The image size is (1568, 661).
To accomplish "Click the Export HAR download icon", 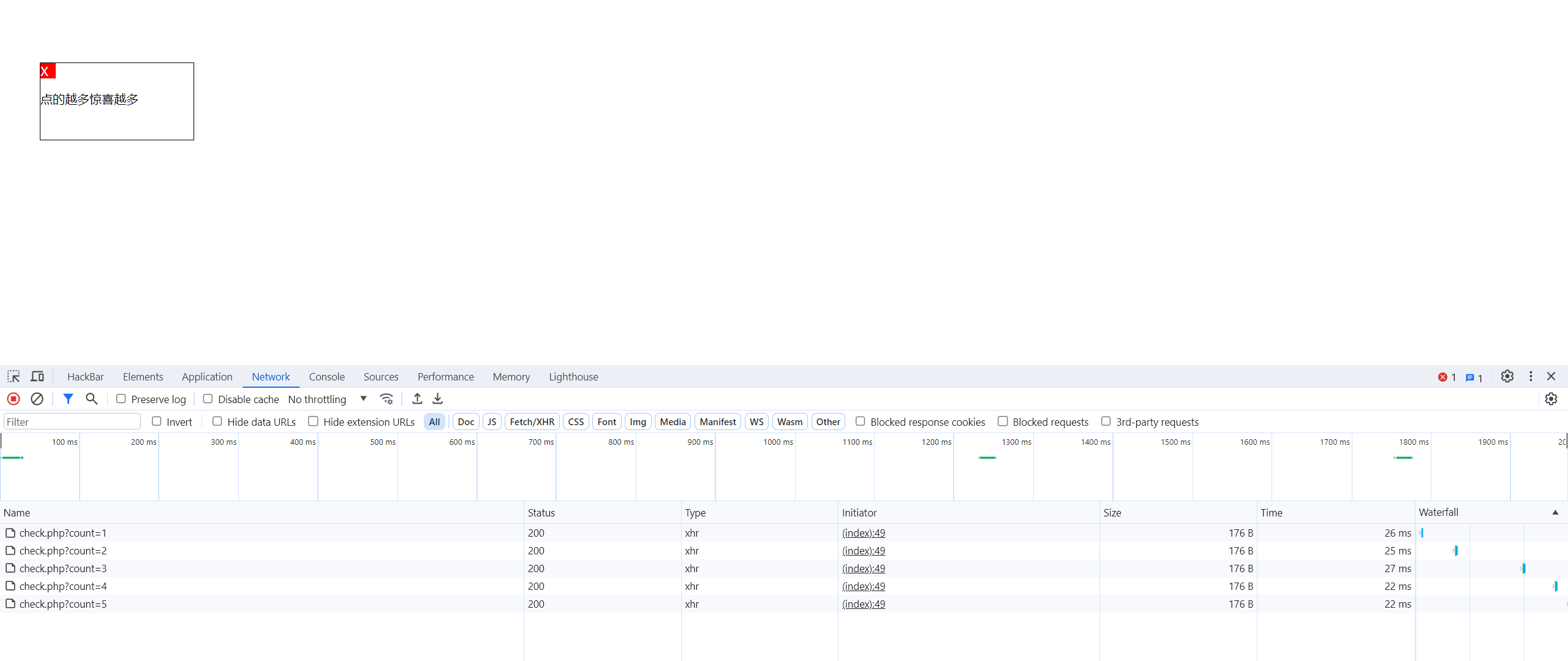I will coord(437,399).
